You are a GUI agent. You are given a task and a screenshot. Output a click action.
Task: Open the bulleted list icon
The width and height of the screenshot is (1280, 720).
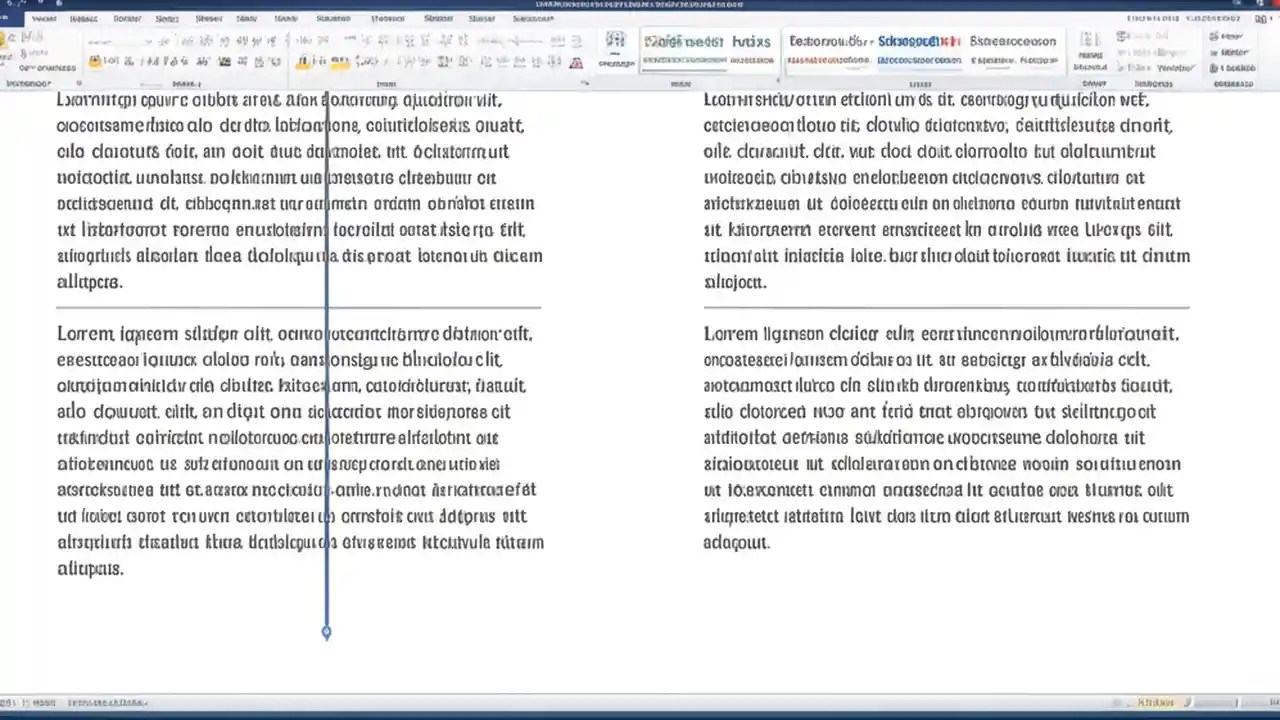(303, 42)
